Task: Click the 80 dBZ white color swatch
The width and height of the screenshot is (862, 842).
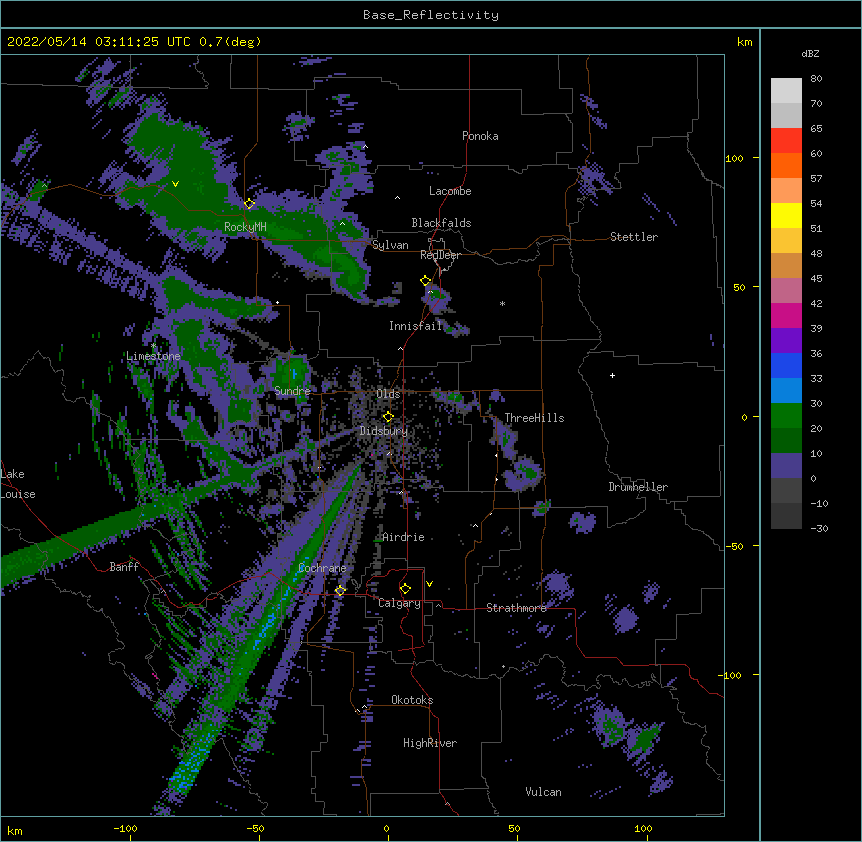Action: (786, 91)
